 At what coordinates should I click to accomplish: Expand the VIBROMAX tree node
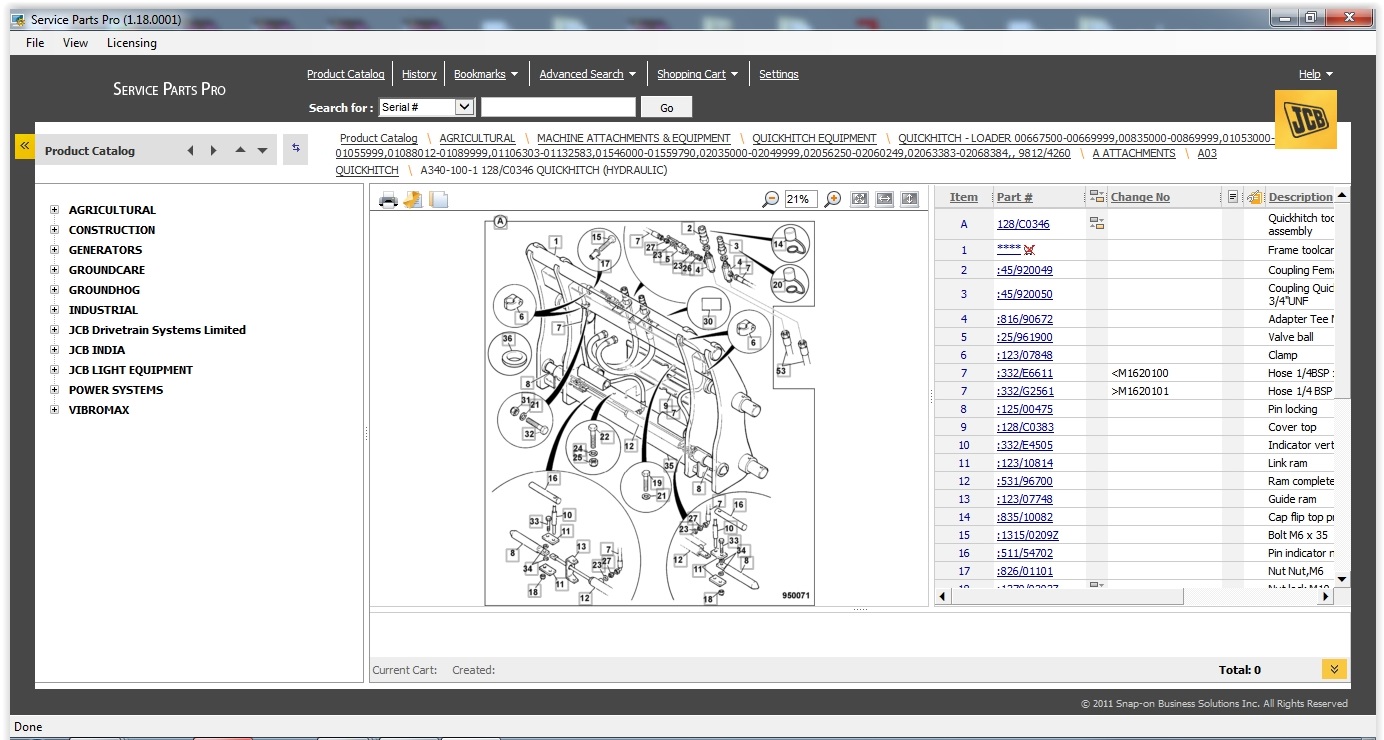55,410
